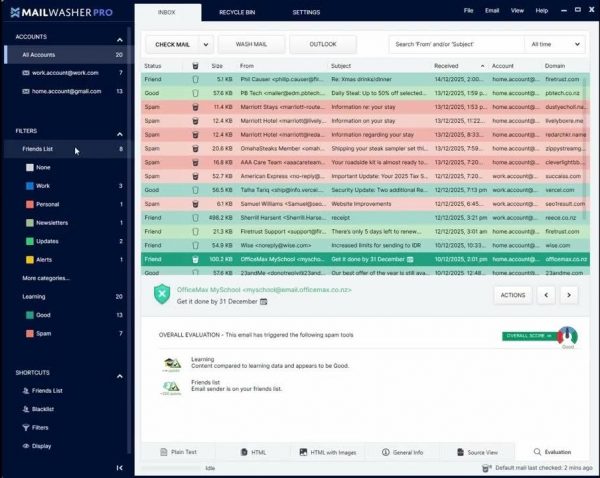The width and height of the screenshot is (600, 478).
Task: Select the Newsletters category swatch
Action: coord(30,223)
